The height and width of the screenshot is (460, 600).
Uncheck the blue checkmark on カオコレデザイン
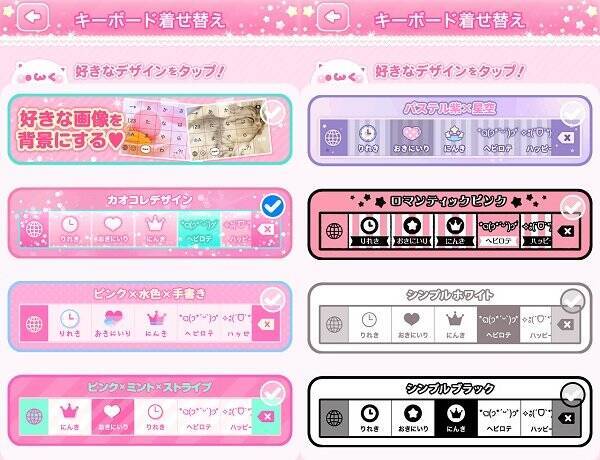point(273,206)
